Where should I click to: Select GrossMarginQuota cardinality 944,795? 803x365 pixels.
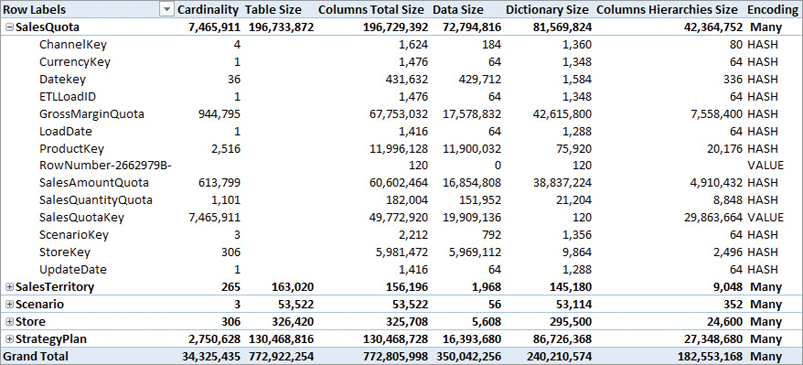pyautogui.click(x=219, y=114)
